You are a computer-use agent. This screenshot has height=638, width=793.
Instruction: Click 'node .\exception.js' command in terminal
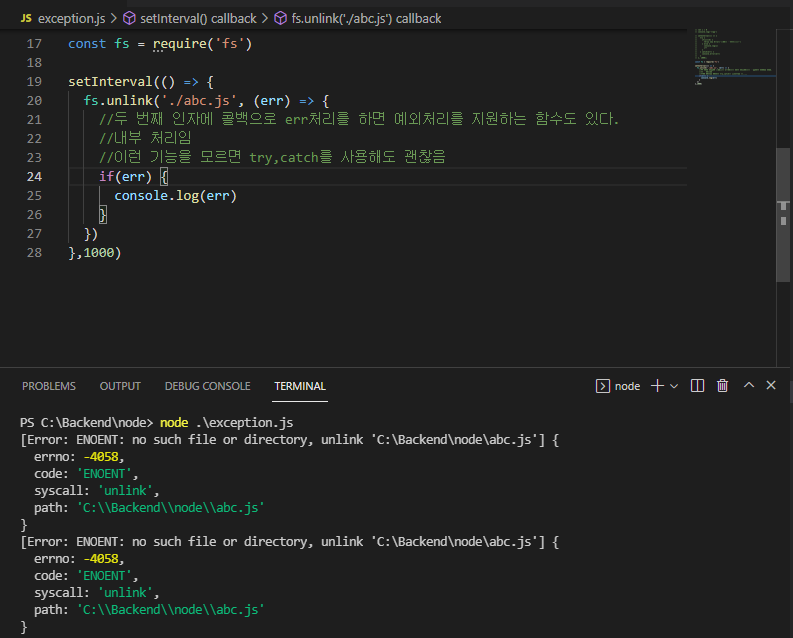tap(227, 423)
